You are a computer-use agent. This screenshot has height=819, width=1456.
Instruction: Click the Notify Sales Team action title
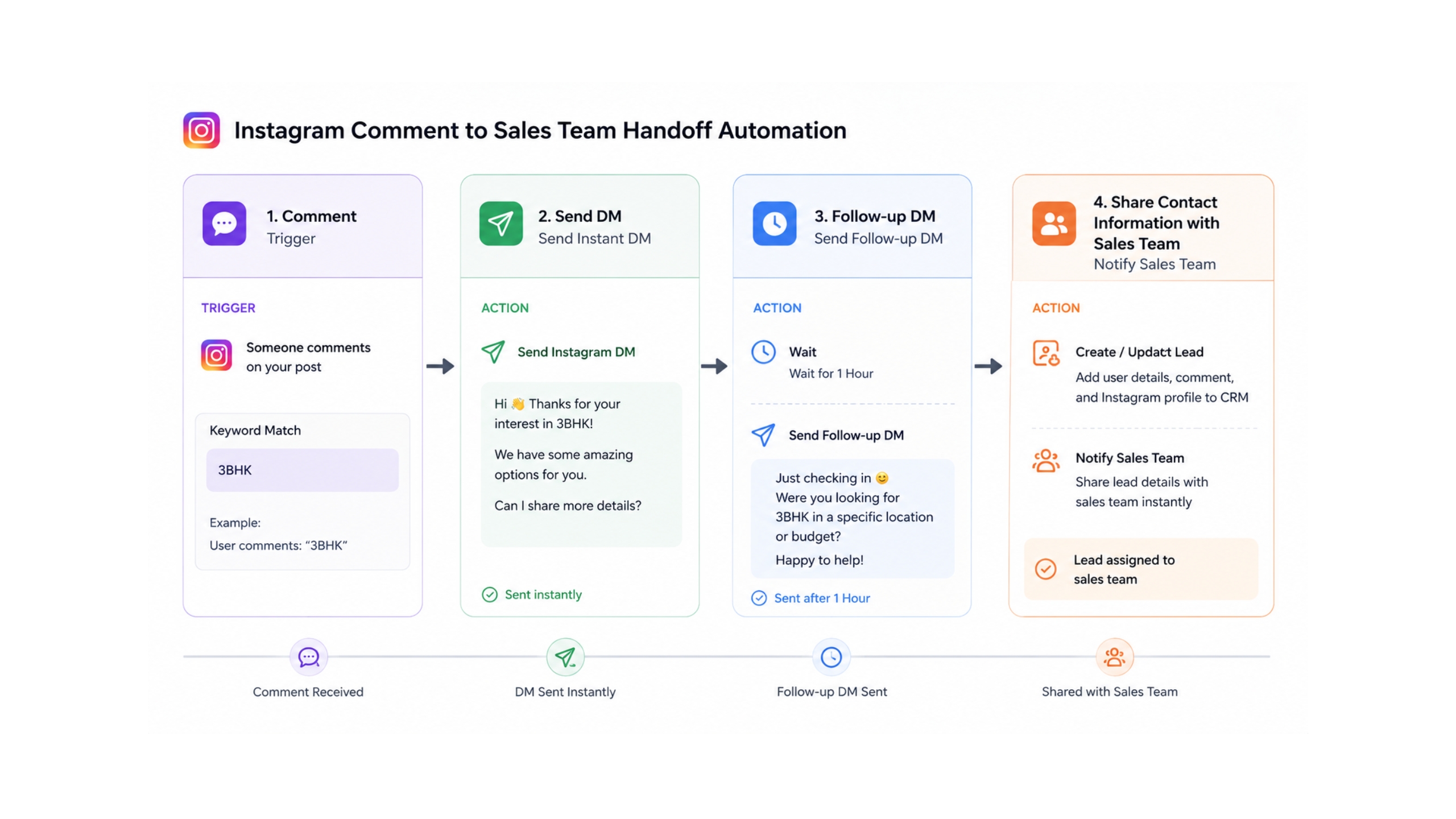[x=1130, y=458]
